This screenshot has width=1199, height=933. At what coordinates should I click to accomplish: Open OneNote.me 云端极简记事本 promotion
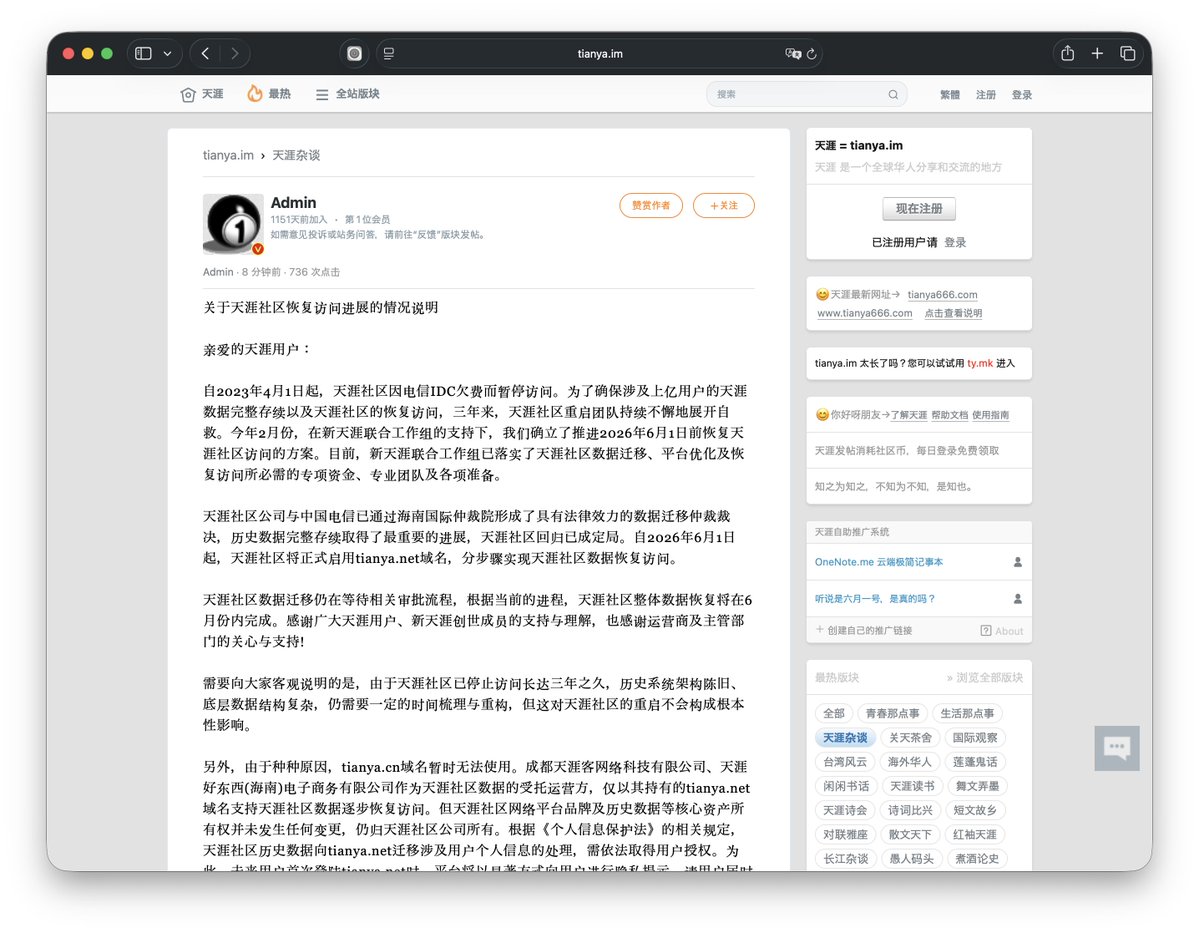[x=879, y=562]
